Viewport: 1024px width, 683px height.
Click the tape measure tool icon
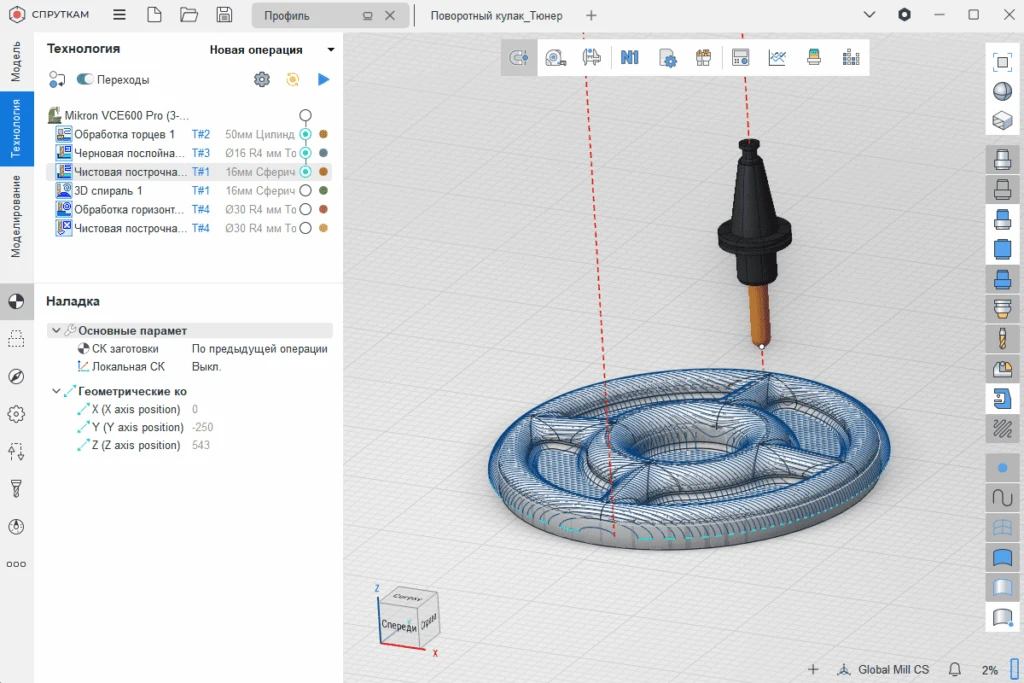pos(555,58)
